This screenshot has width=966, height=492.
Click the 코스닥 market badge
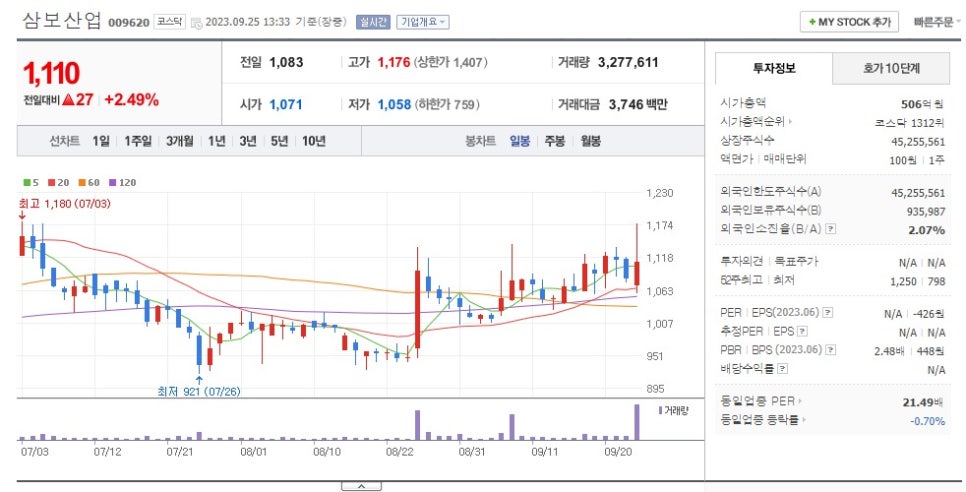click(169, 22)
